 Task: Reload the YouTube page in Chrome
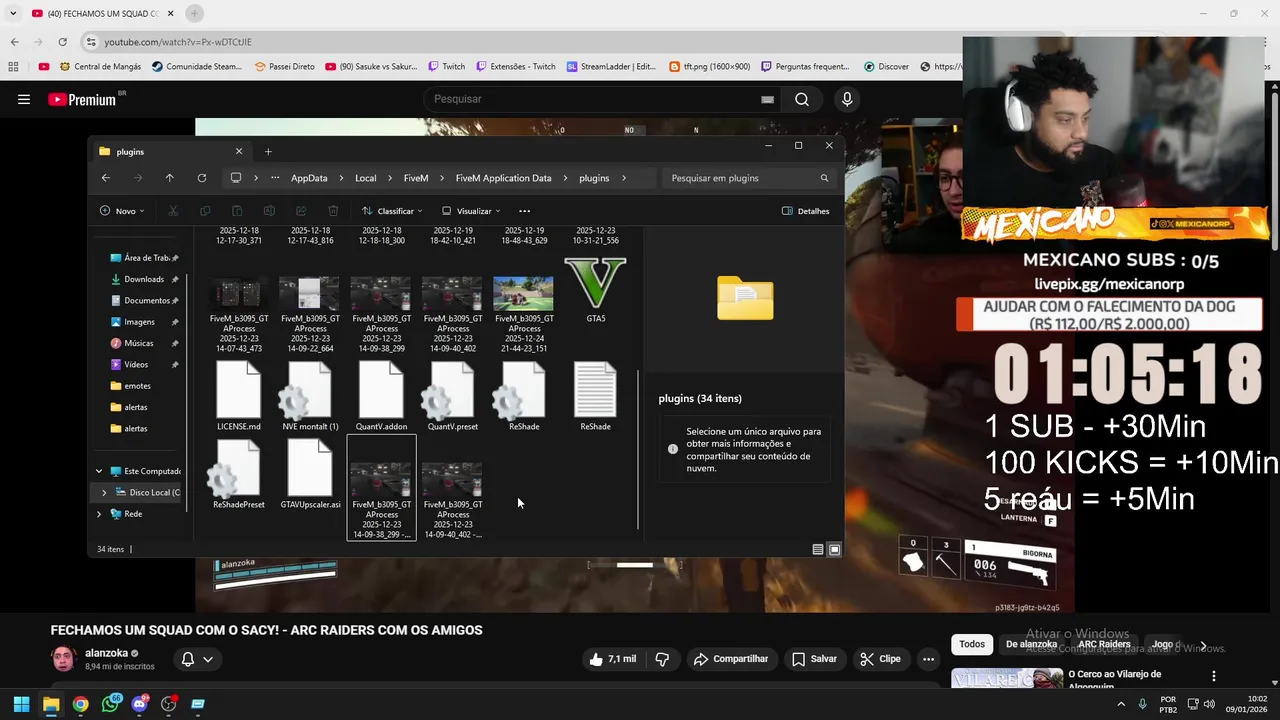[62, 42]
